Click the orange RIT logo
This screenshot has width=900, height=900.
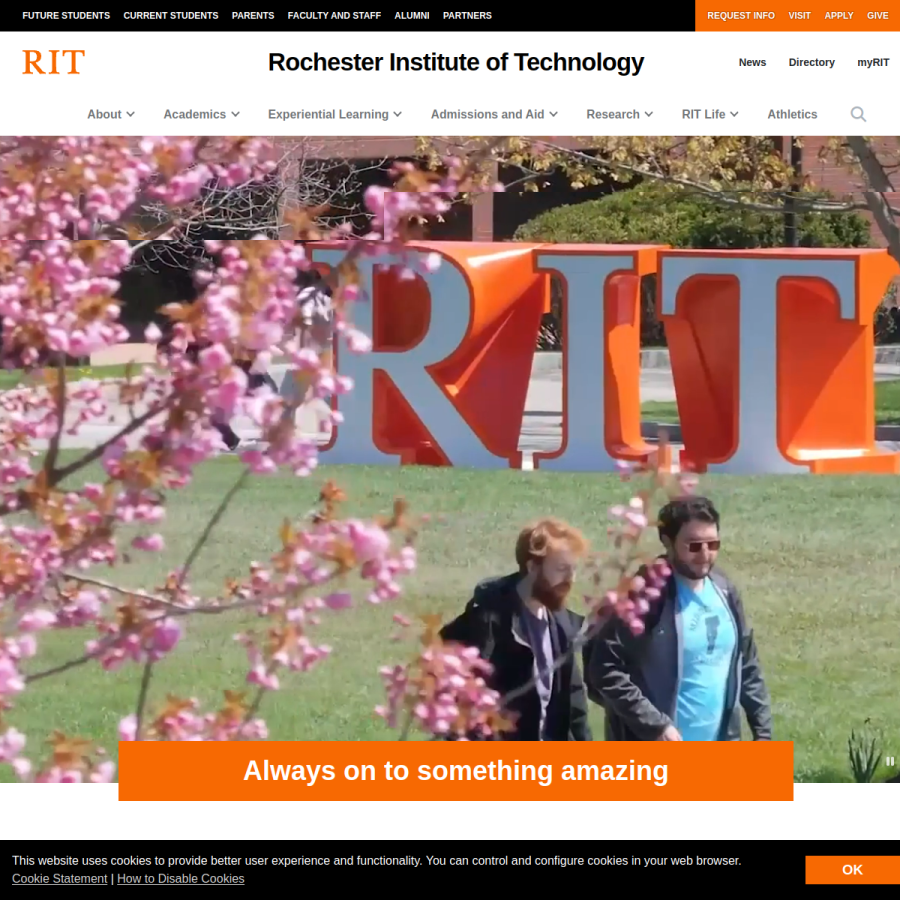pyautogui.click(x=53, y=62)
